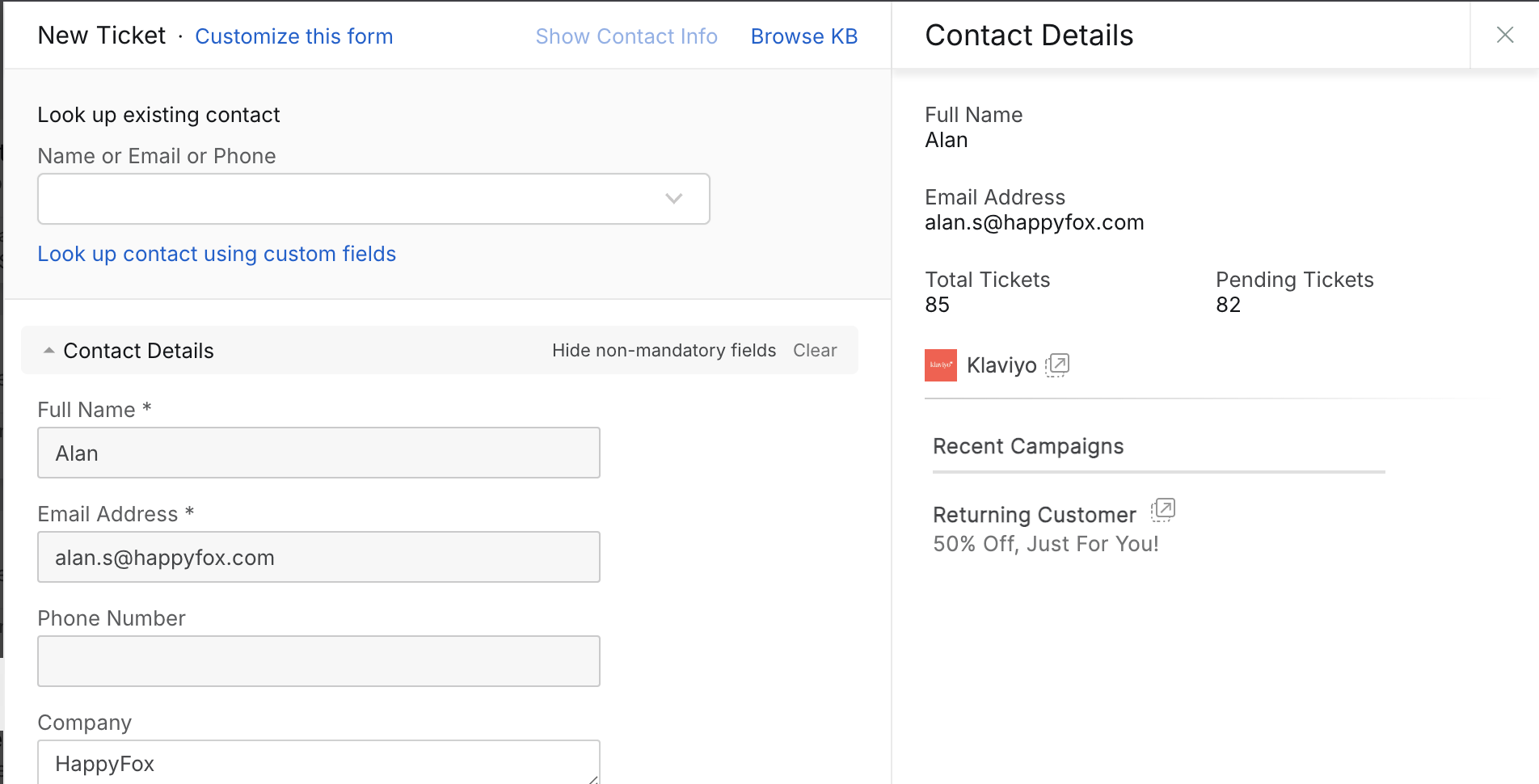Clear the contact details form
The width and height of the screenshot is (1539, 784).
(814, 351)
